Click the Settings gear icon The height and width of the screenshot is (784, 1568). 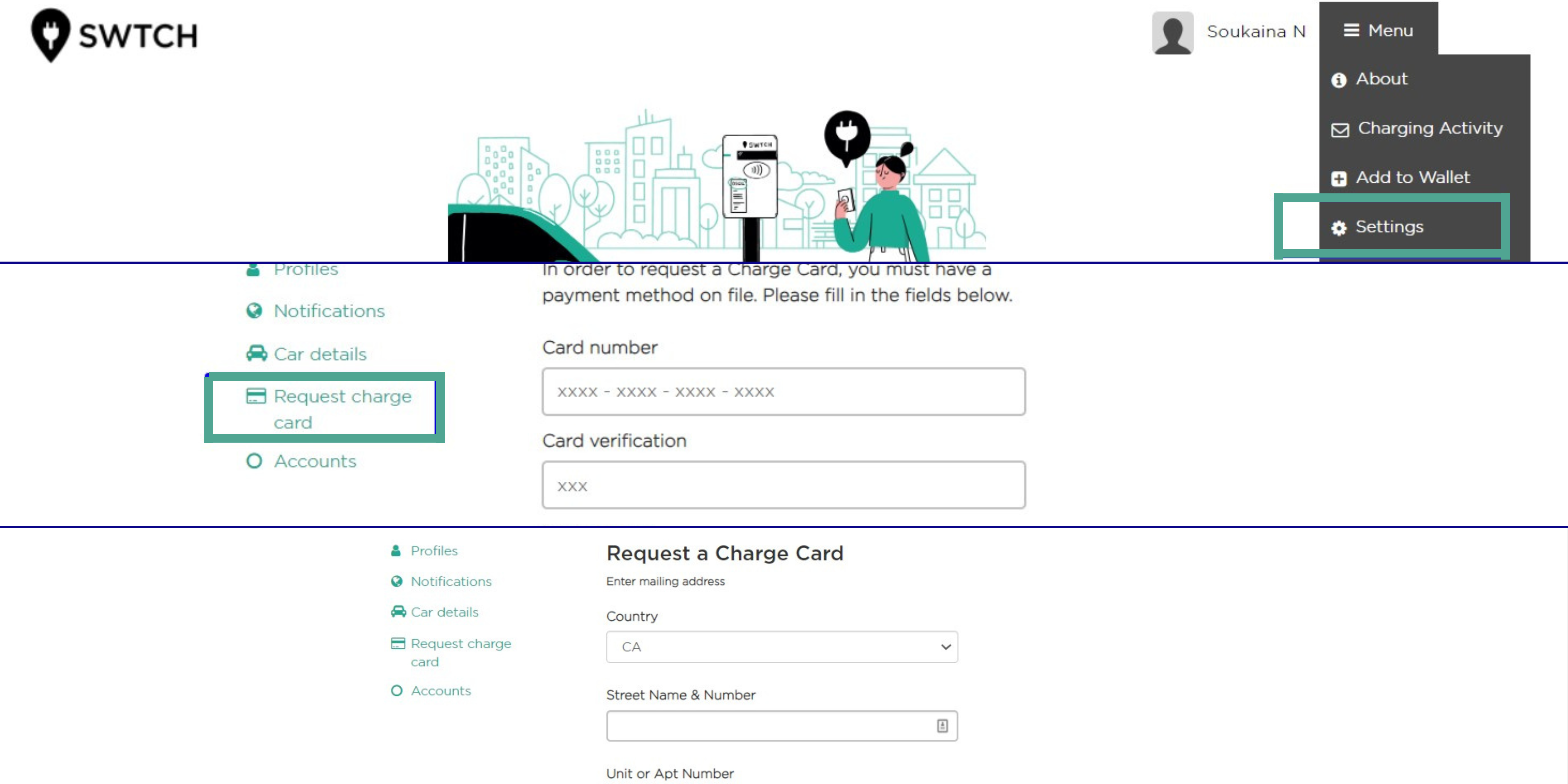click(1338, 228)
